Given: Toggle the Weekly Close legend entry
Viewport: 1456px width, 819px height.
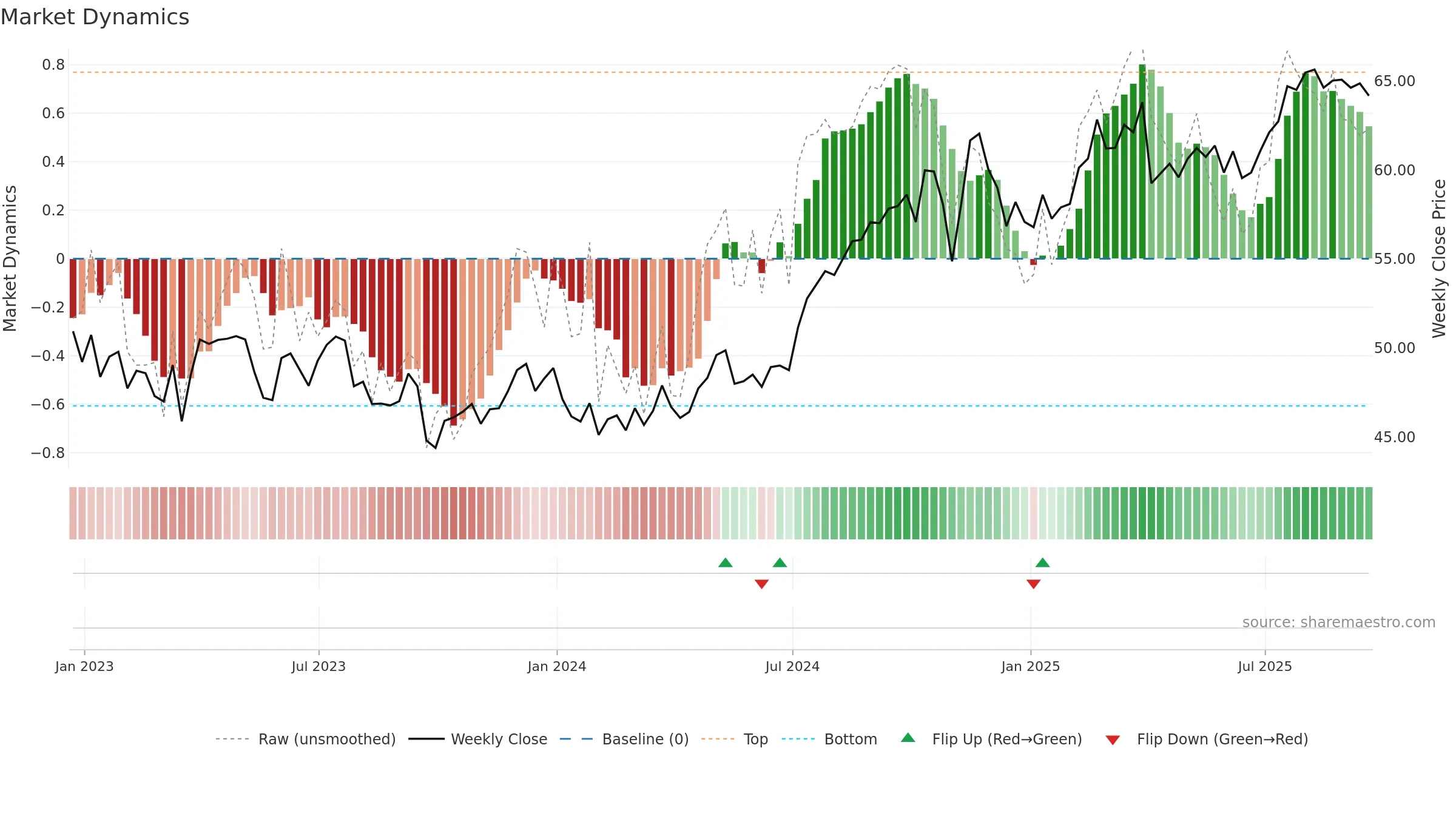Looking at the screenshot, I should (x=477, y=739).
